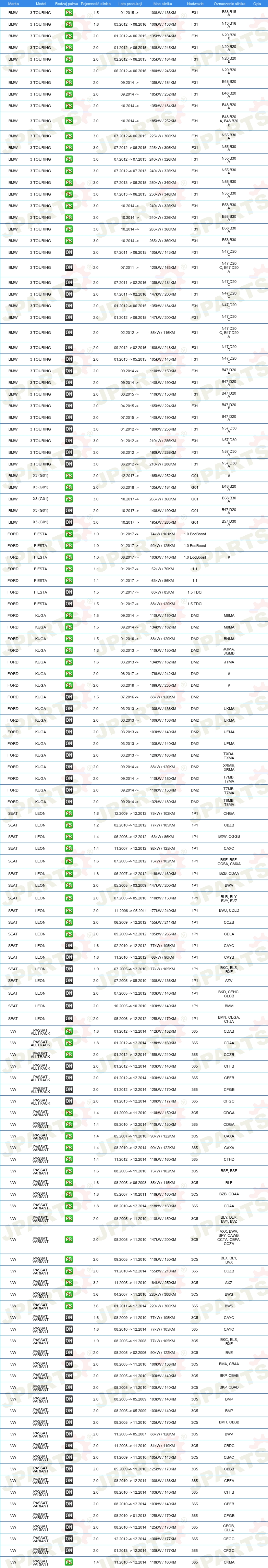
Task: Click petrol icon in Kuga JTMA row
Action: pos(69,662)
